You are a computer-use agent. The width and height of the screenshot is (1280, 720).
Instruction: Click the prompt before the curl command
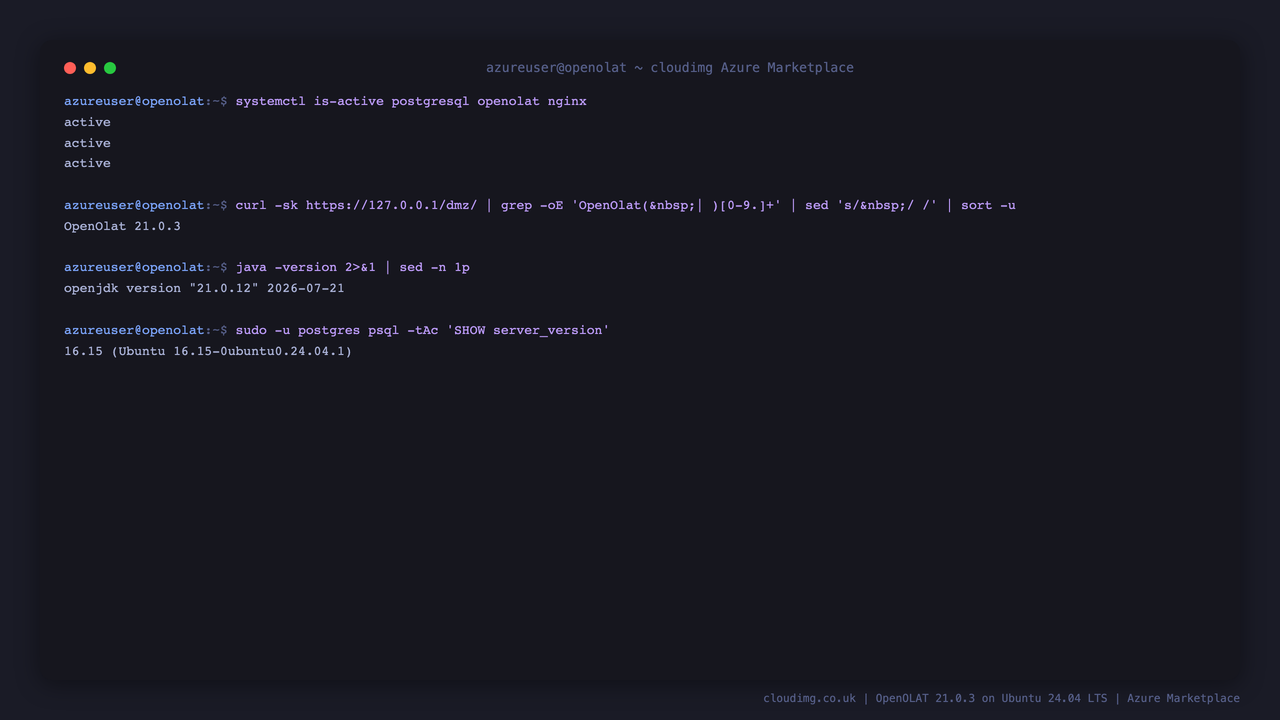click(x=146, y=205)
